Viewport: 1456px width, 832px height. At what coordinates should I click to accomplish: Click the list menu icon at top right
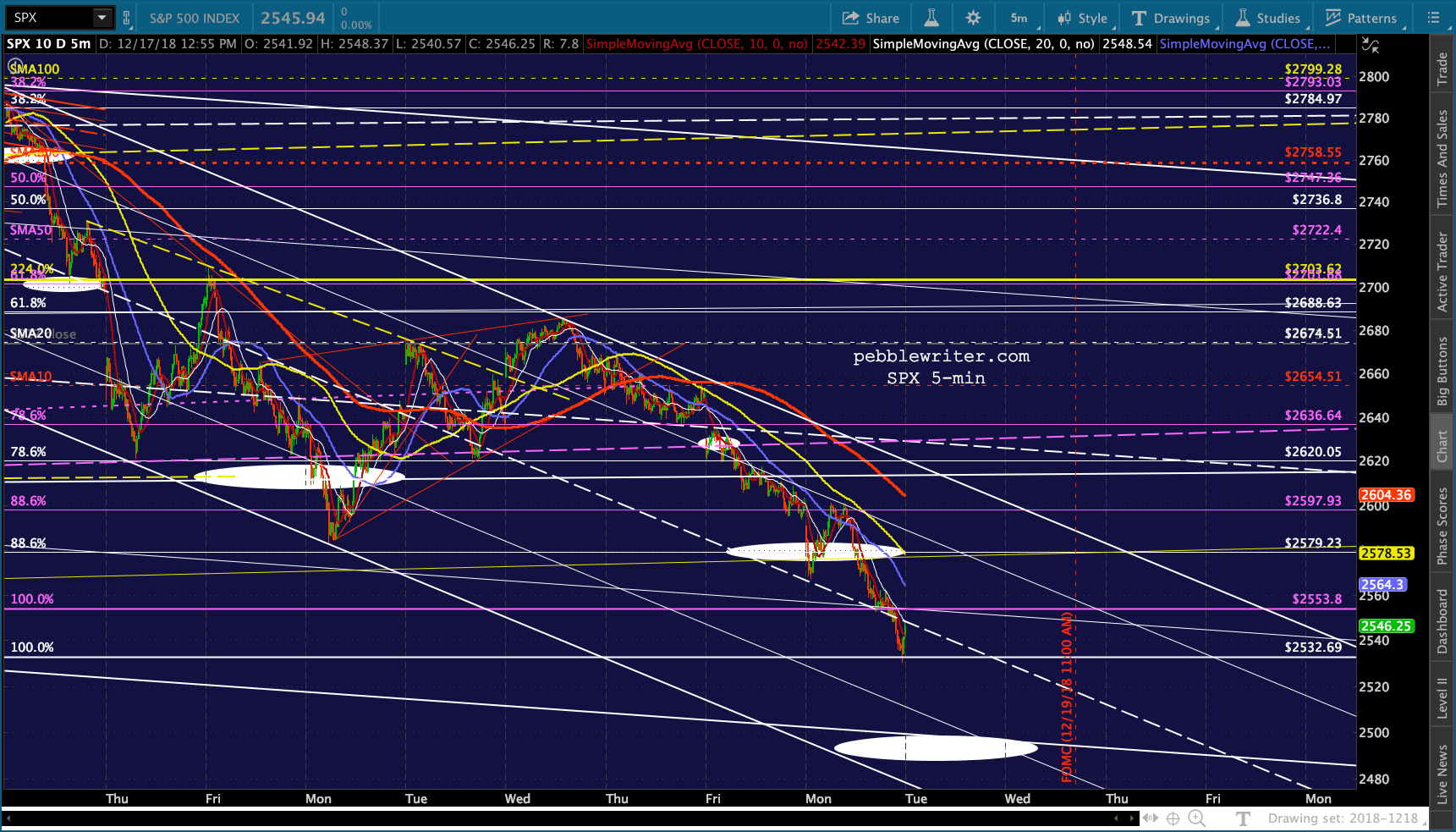tap(1433, 18)
